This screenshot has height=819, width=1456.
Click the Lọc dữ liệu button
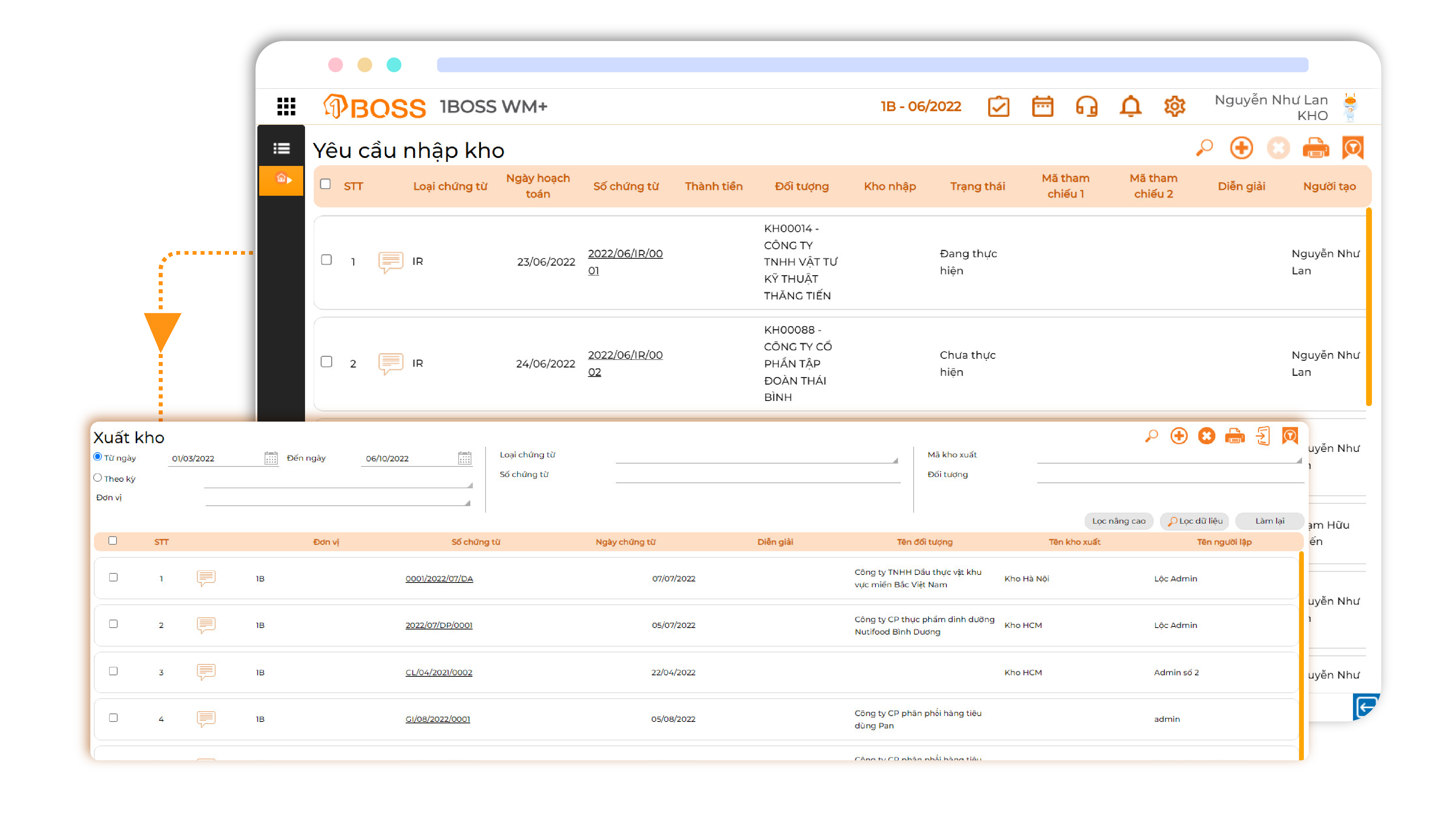[1195, 521]
